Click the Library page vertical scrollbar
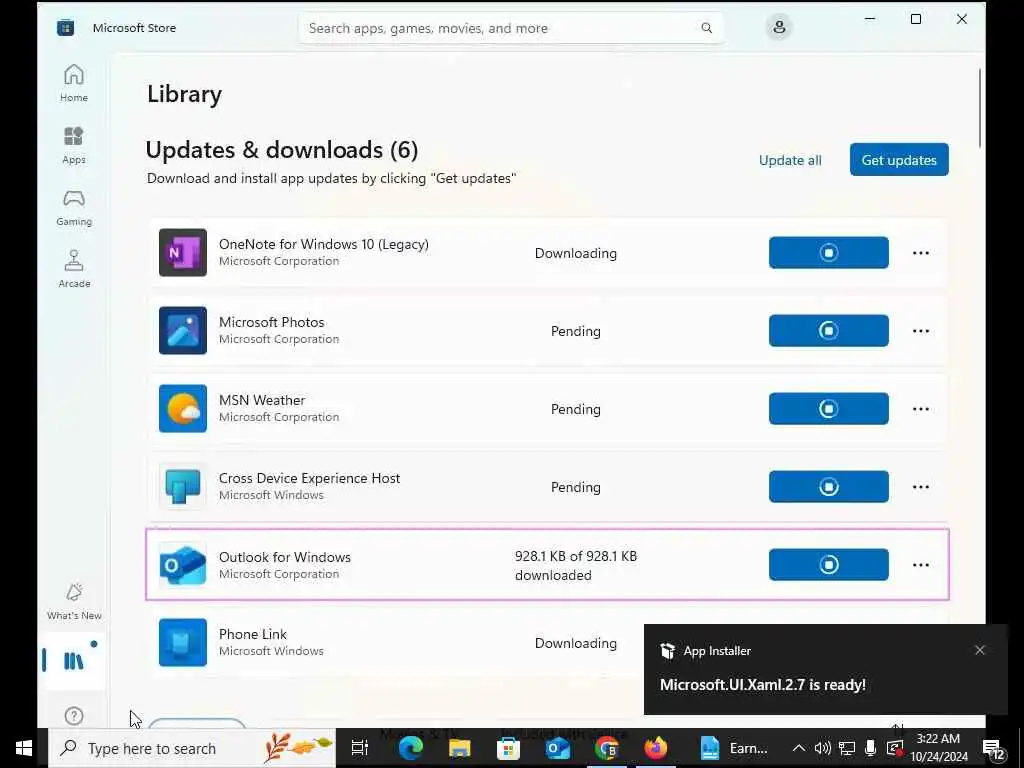This screenshot has height=768, width=1024. tap(980, 108)
